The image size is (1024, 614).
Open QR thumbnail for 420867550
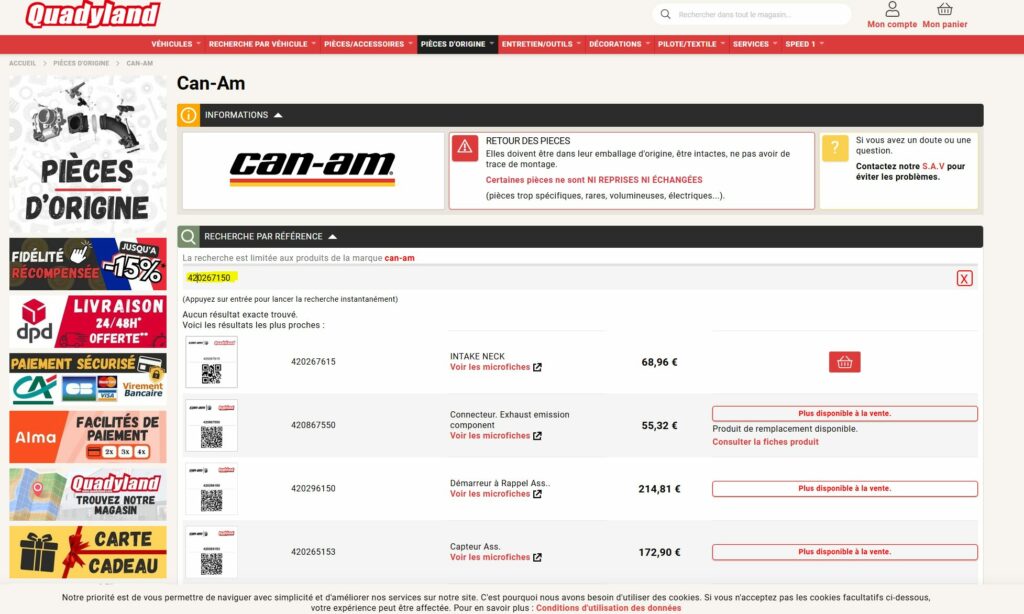pos(212,425)
